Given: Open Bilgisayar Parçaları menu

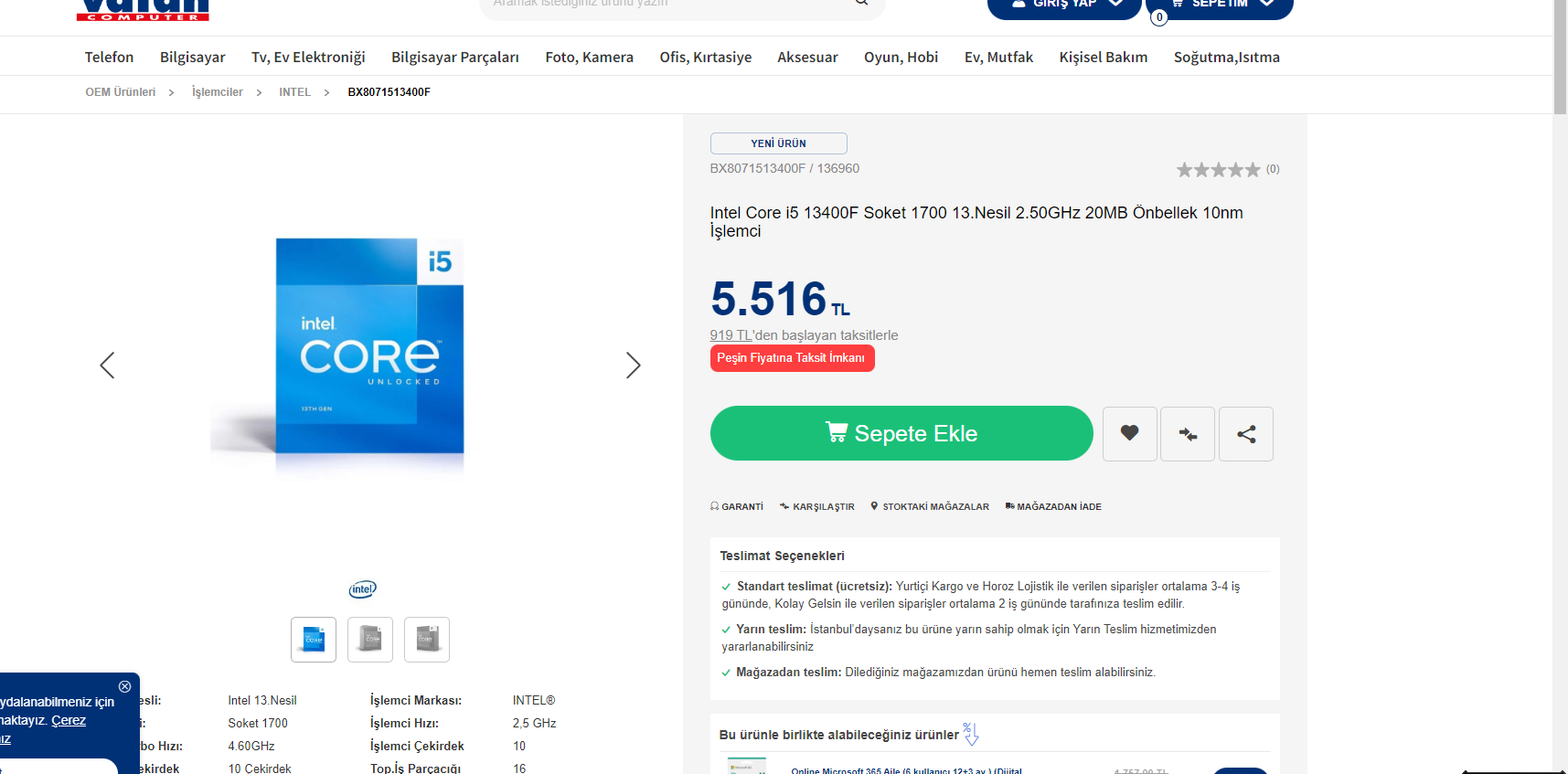Looking at the screenshot, I should click(x=455, y=57).
